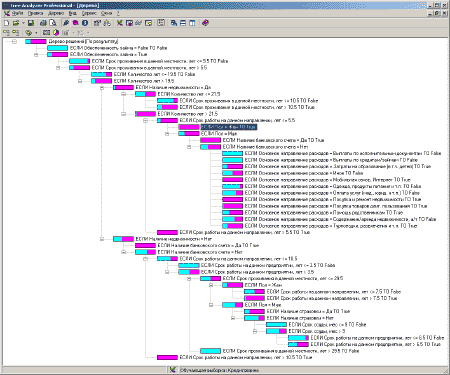Click the blue round toolbar icon
Viewport: 450px width, 375px height.
click(x=85, y=23)
